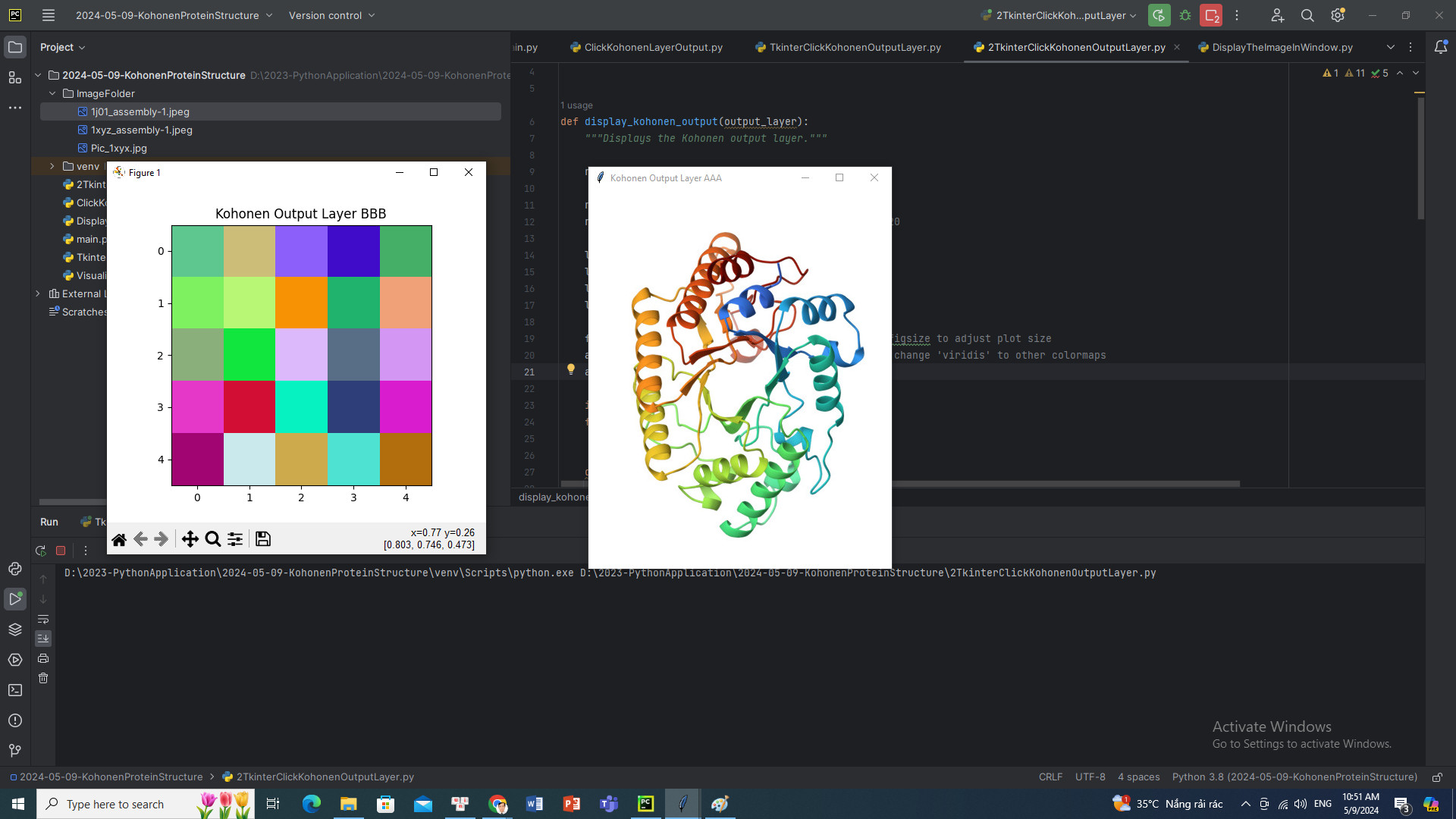Select the matplotlib Pan tool

190,539
